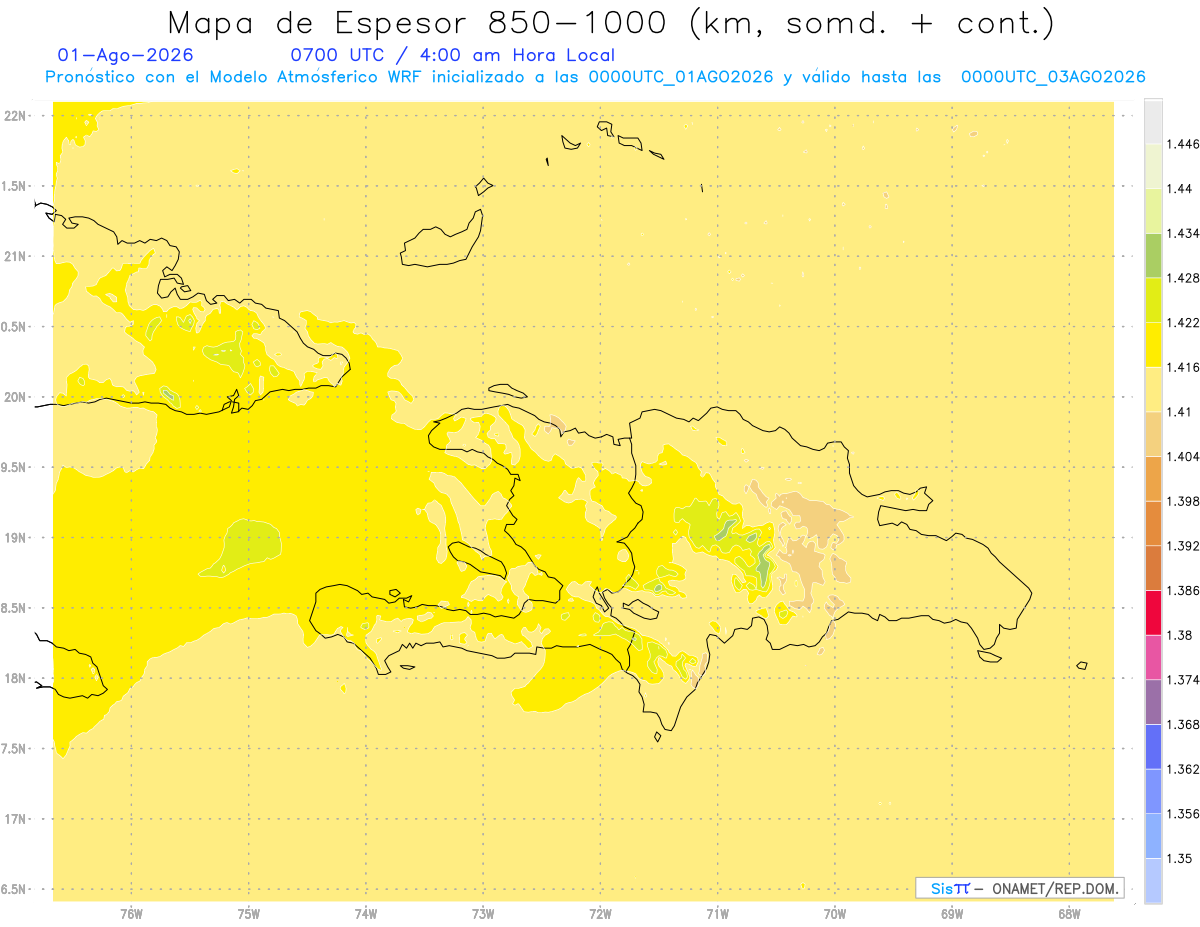Click legend value '1.38'
This screenshot has height=927, width=1200.
pos(1178,635)
